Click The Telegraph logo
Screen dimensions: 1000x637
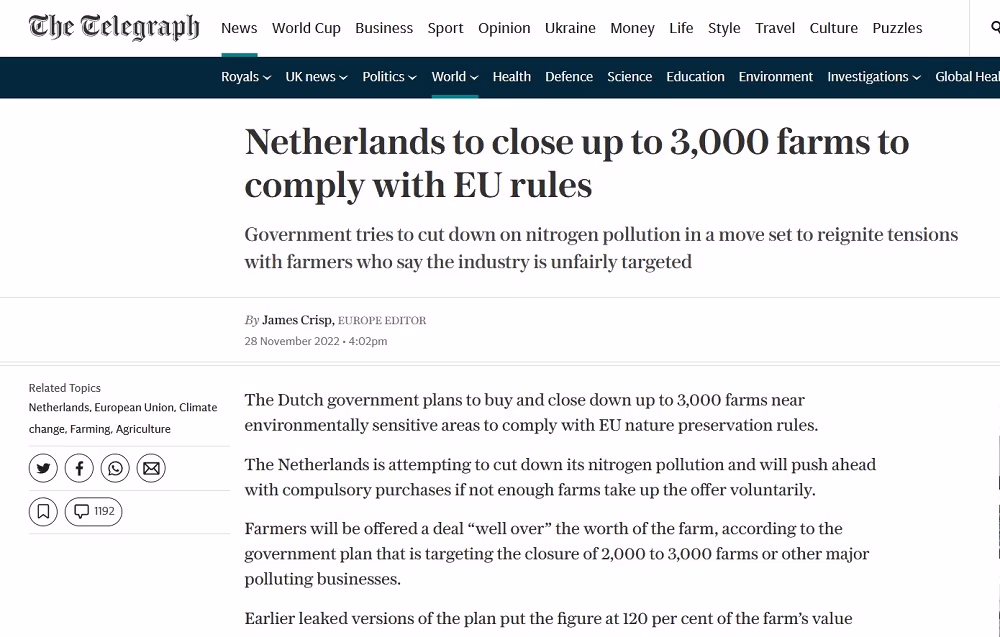114,27
